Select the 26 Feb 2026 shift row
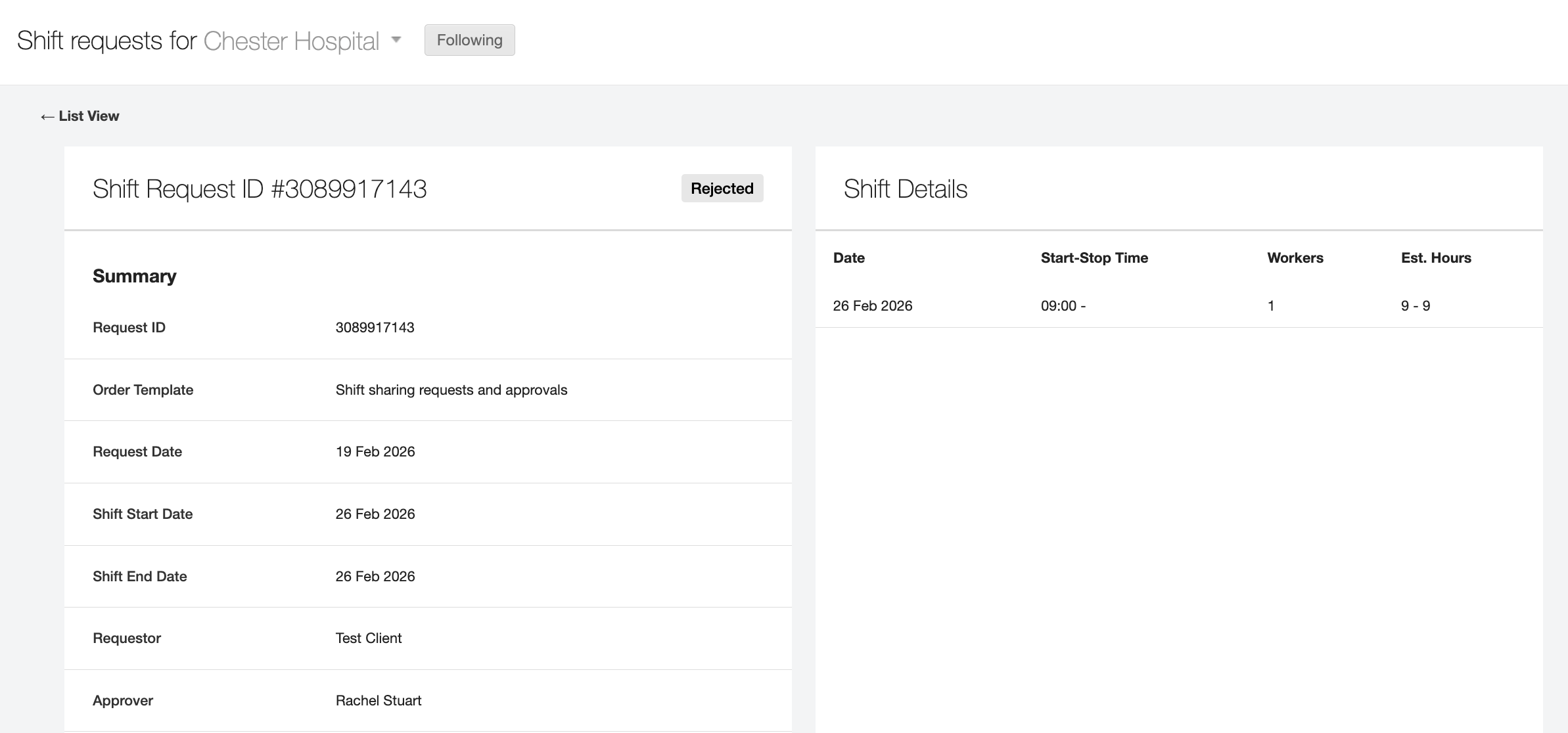Screen dimensions: 1568x733 [872, 305]
